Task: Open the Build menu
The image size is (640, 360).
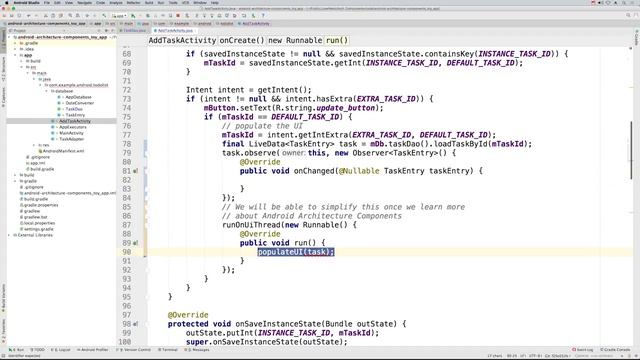Action: click(x=149, y=2)
